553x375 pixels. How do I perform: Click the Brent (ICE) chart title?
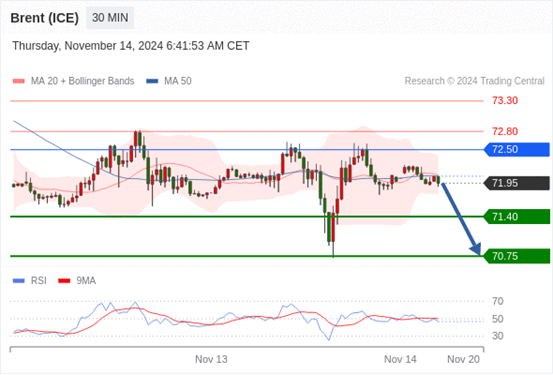pos(44,18)
